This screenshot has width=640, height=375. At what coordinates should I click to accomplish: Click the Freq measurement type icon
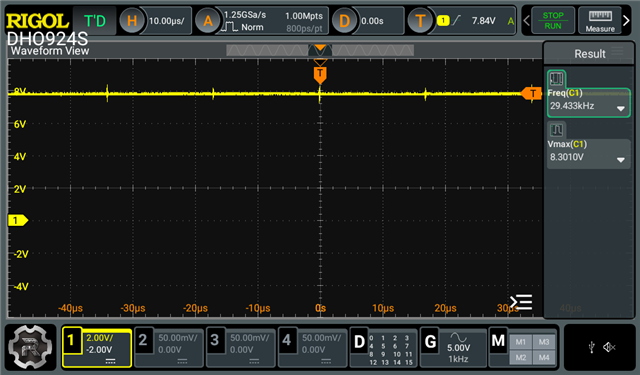(x=556, y=78)
